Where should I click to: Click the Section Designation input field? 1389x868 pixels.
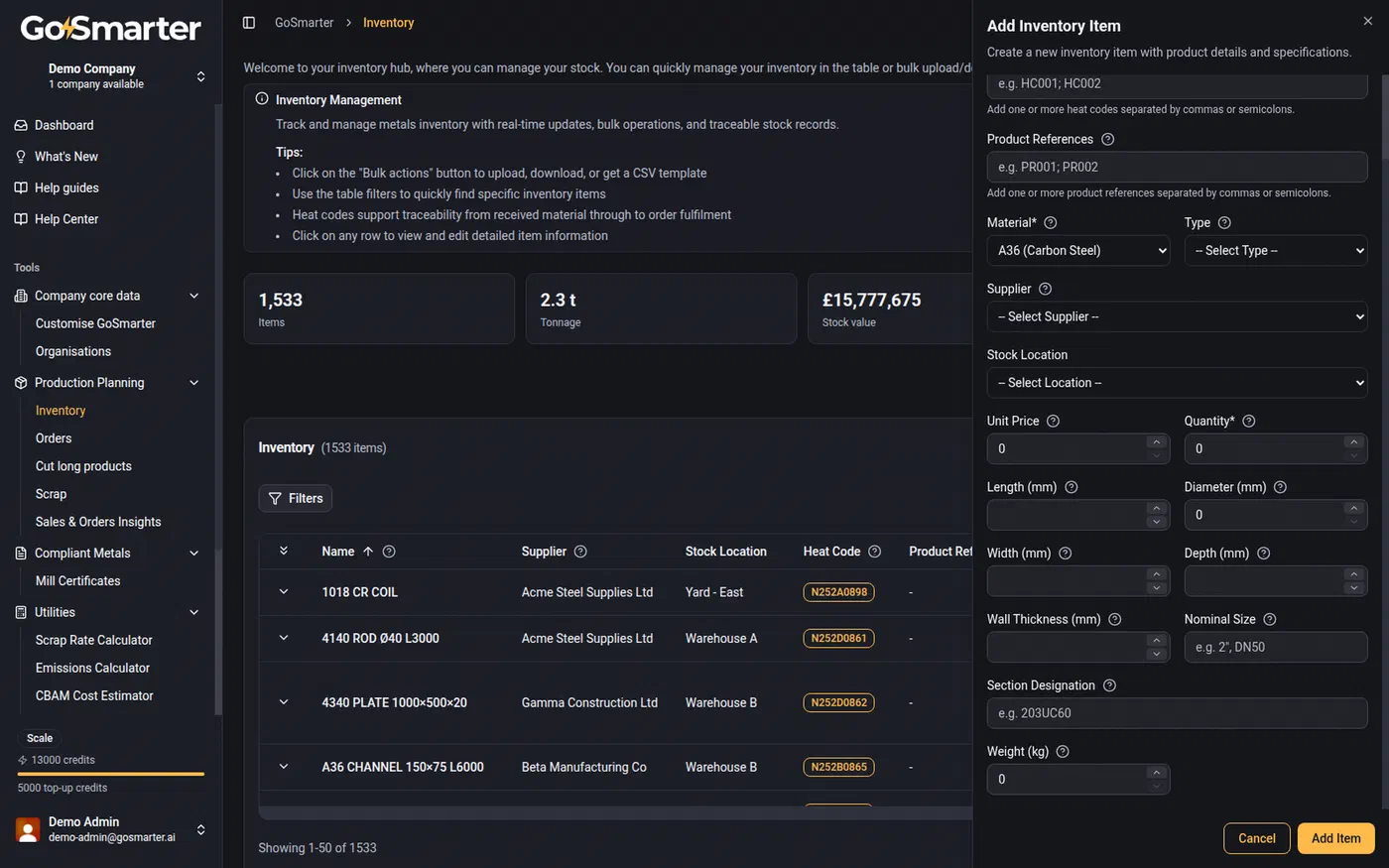1178,713
